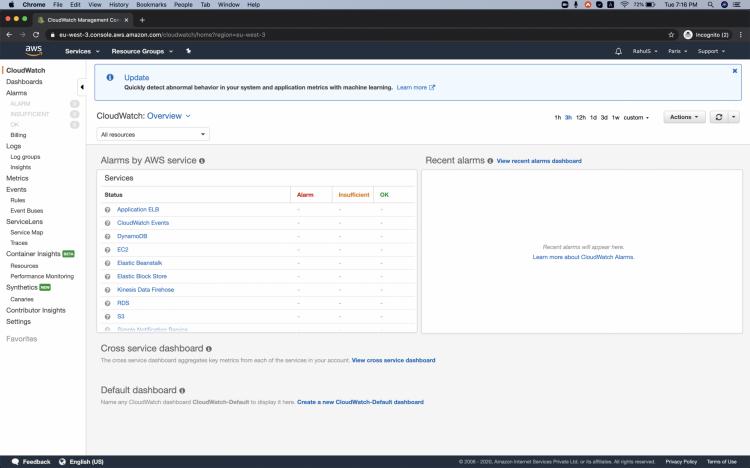Open the Elastic Beanstalk service link
This screenshot has height=468, width=750.
[139, 263]
